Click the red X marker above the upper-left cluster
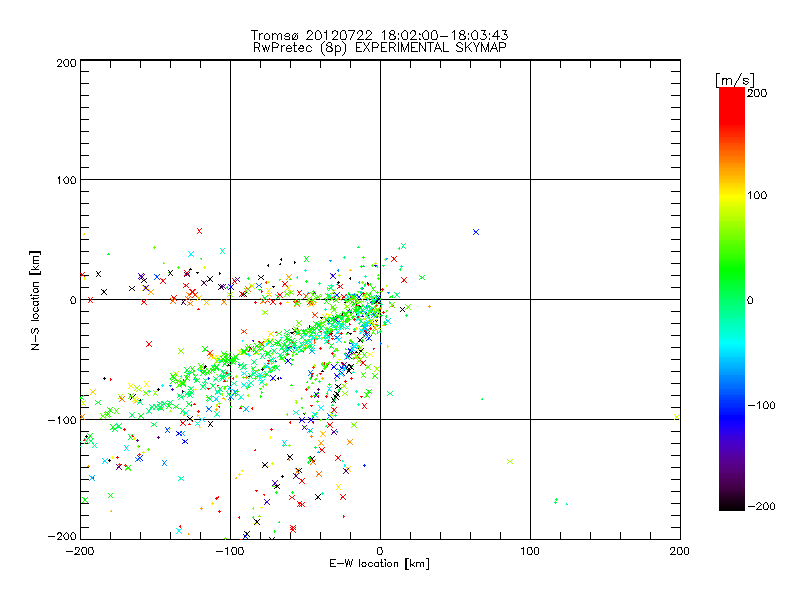 [199, 231]
